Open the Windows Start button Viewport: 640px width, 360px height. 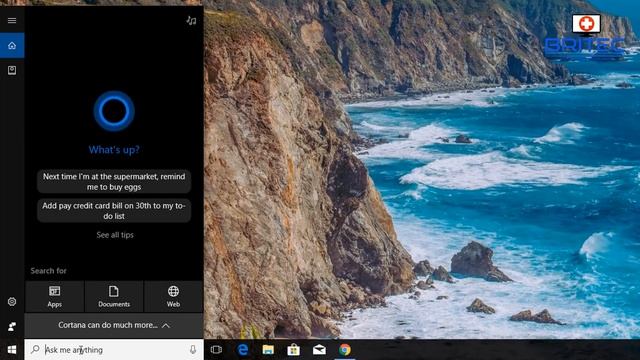pyautogui.click(x=12, y=350)
